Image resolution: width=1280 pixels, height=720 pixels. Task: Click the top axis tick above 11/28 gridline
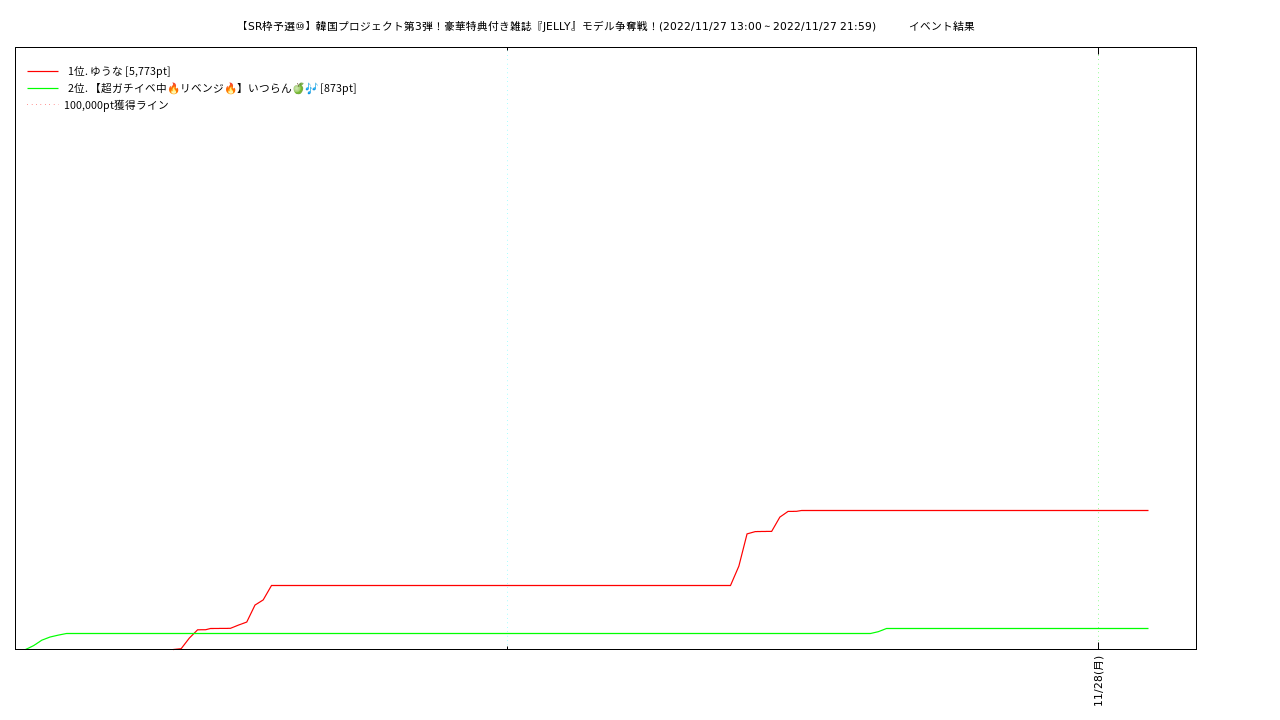1098,49
